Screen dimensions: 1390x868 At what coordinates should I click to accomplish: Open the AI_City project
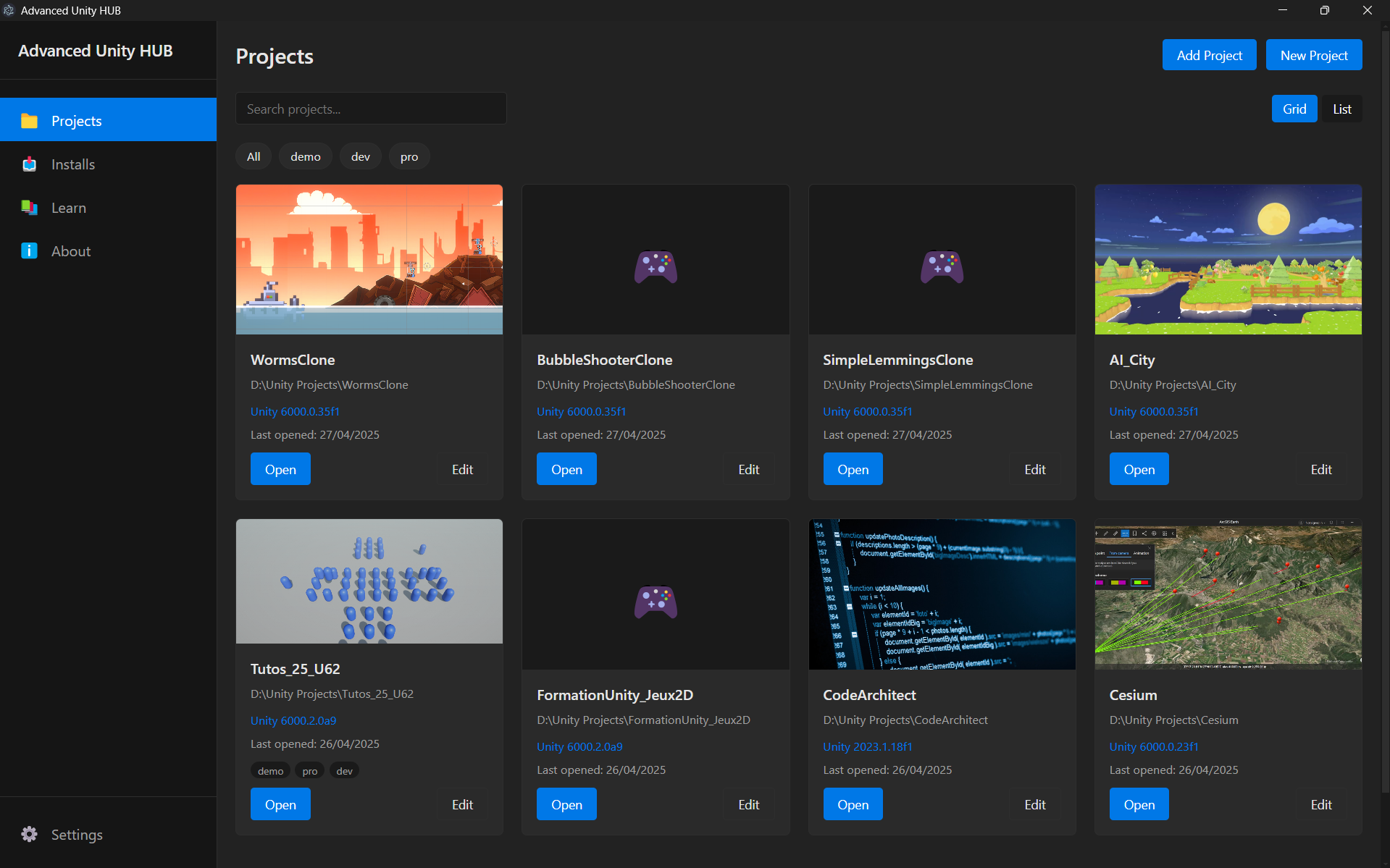click(x=1139, y=469)
